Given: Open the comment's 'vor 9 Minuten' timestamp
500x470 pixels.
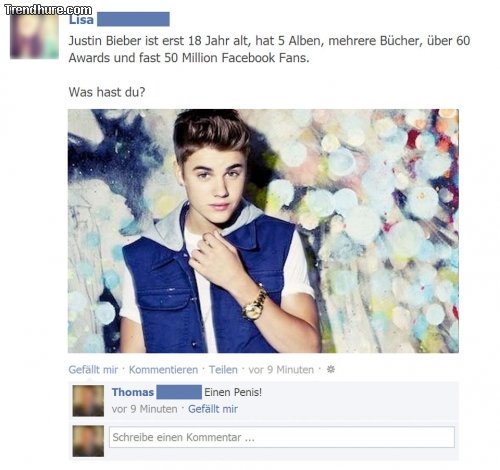Looking at the screenshot, I should click(144, 409).
